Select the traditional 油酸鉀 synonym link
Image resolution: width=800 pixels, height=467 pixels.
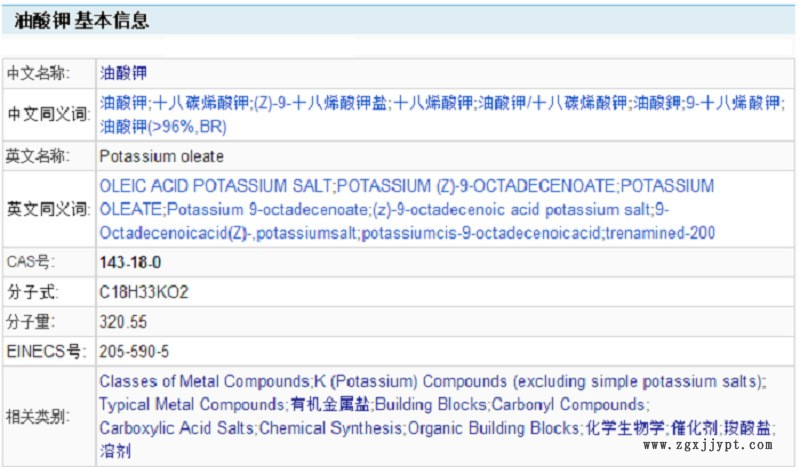[x=657, y=103]
